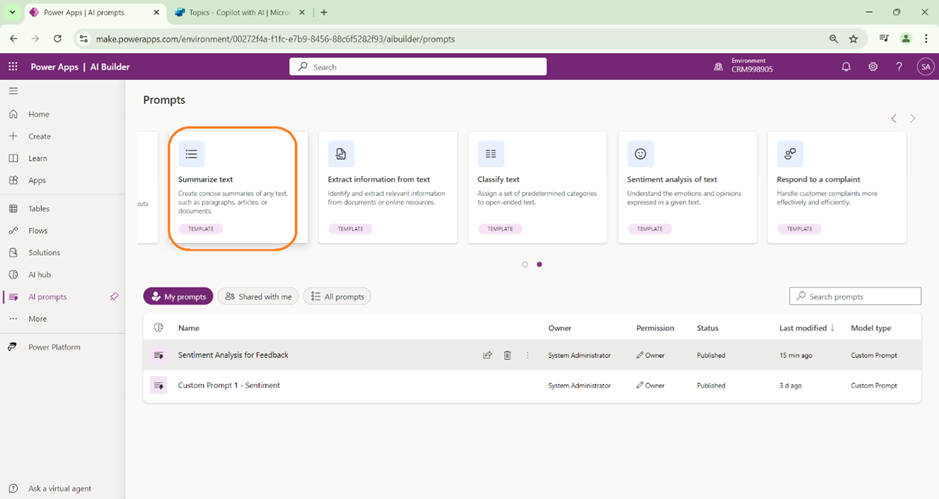This screenshot has width=939, height=499.
Task: Select the second carousel page dot
Action: click(539, 265)
